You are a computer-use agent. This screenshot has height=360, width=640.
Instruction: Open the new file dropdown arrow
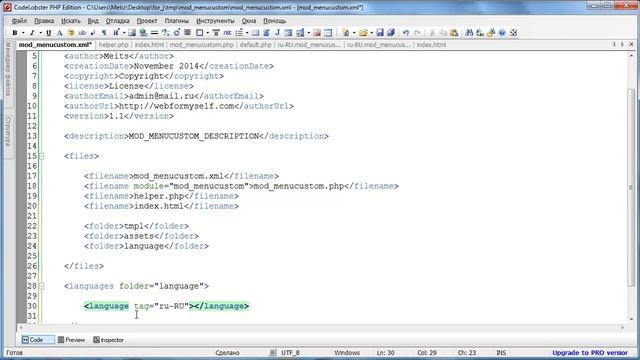354,33
